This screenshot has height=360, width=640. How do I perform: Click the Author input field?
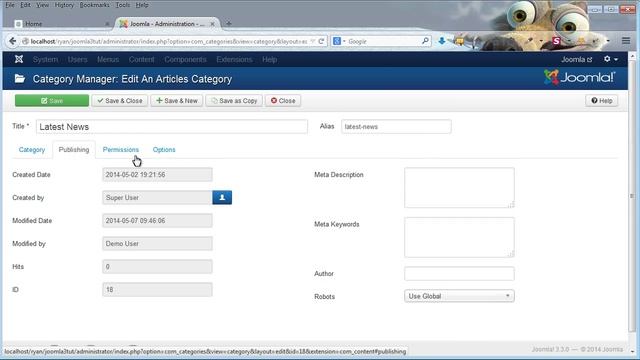459,273
